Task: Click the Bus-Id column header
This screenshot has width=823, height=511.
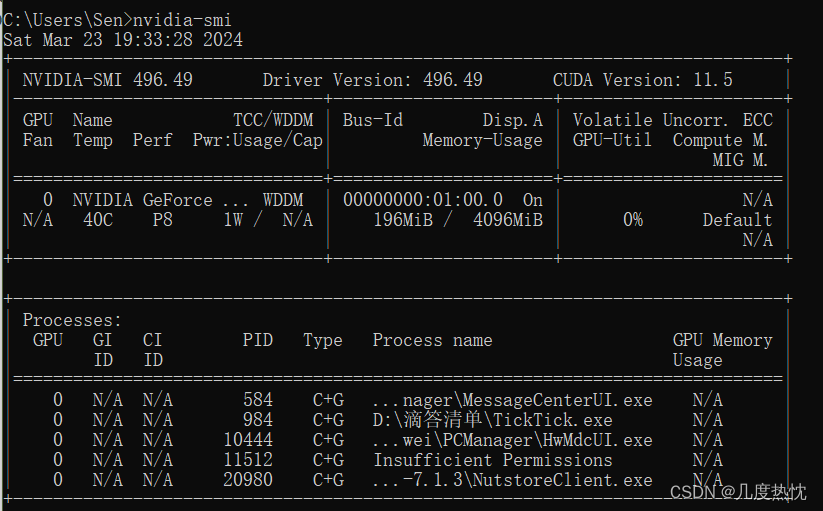Action: click(x=373, y=120)
